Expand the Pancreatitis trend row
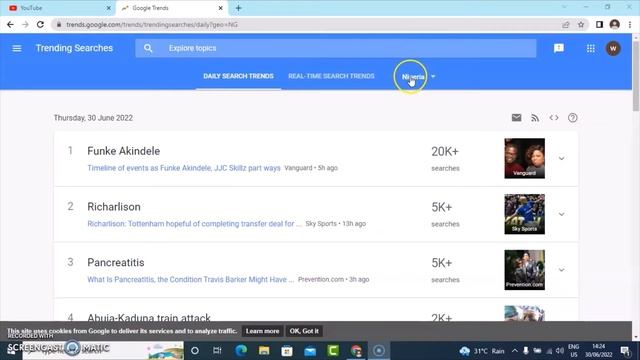Screen dimensions: 640x360 tap(562, 270)
